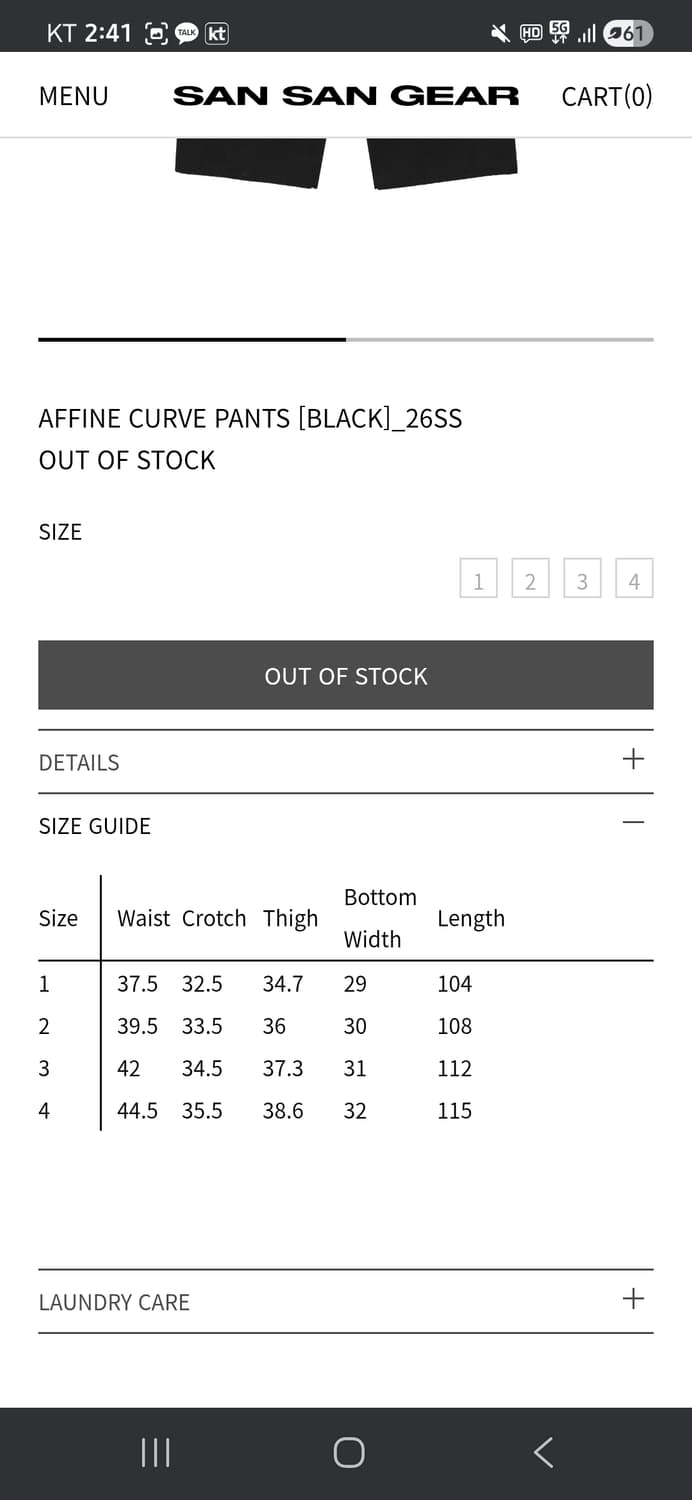Image resolution: width=692 pixels, height=1500 pixels.
Task: Collapse SIZE GUIDE minus icon
Action: [x=633, y=823]
